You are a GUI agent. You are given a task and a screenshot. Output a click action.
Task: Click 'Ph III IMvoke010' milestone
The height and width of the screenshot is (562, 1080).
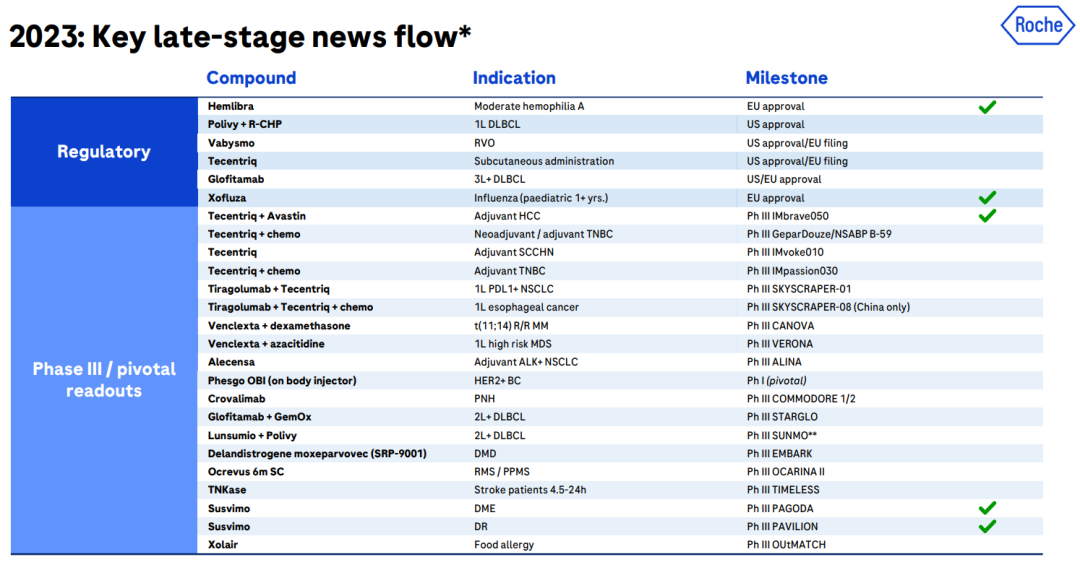[x=785, y=252]
